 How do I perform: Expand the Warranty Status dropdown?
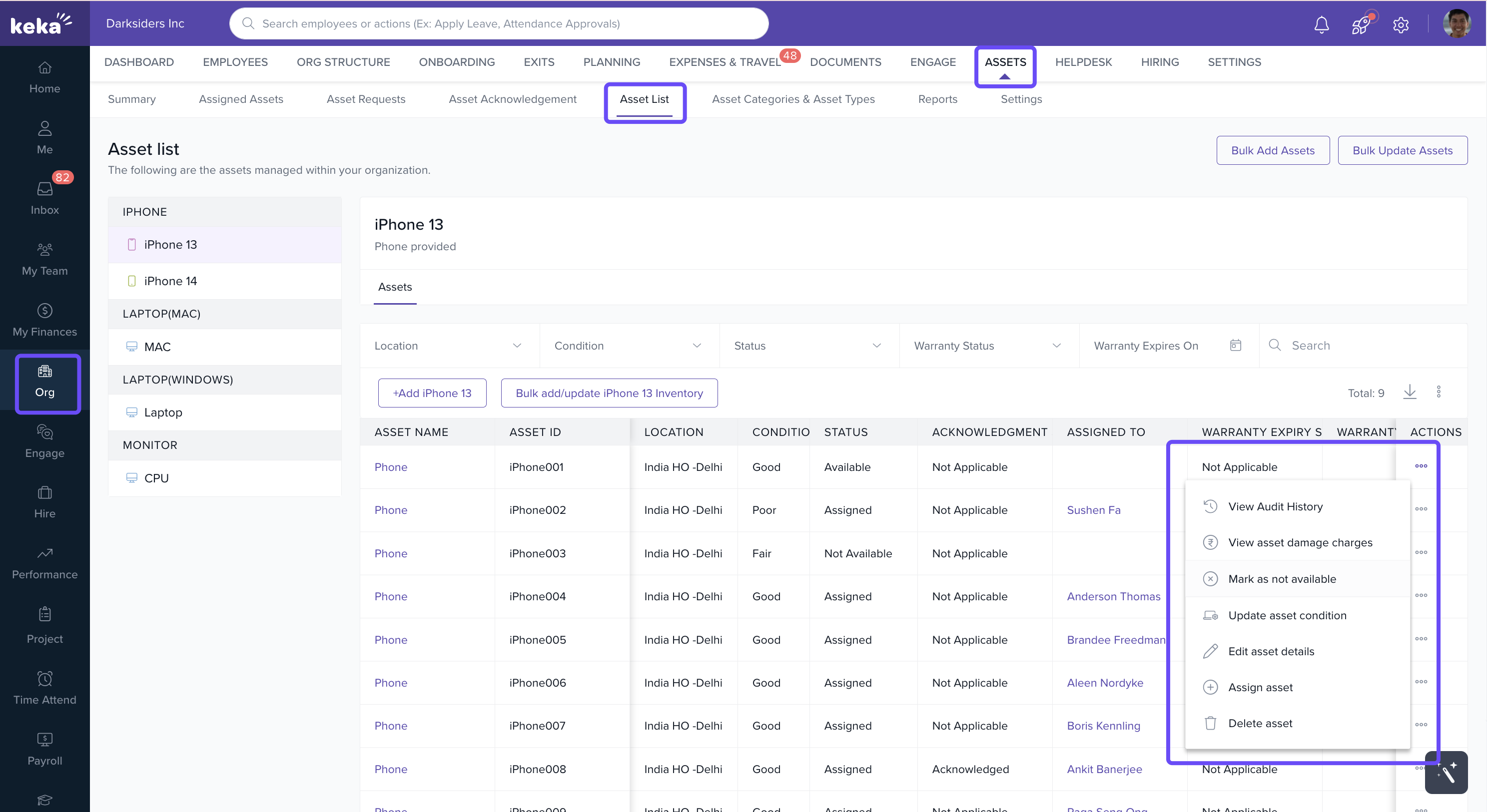(x=988, y=346)
